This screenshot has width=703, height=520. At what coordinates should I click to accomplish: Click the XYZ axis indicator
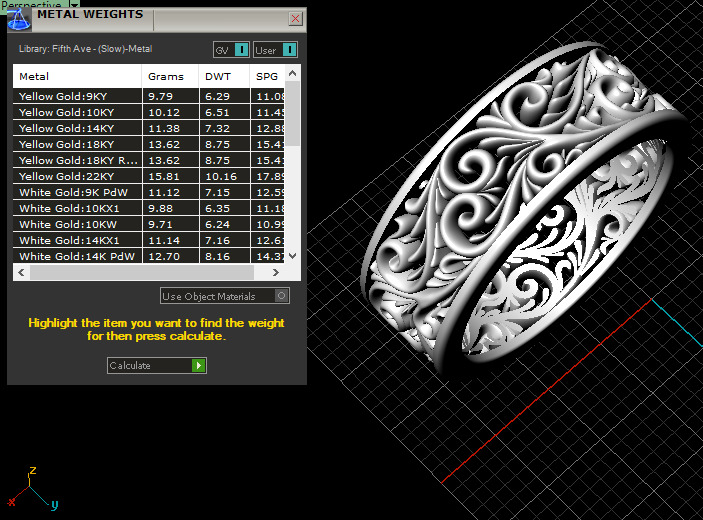(x=32, y=488)
